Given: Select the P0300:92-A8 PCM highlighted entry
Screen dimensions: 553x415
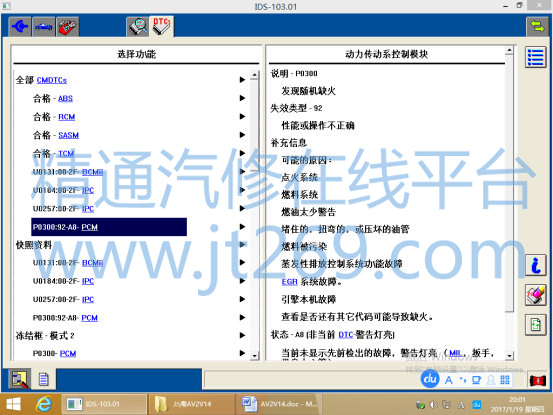Looking at the screenshot, I should (x=109, y=227).
